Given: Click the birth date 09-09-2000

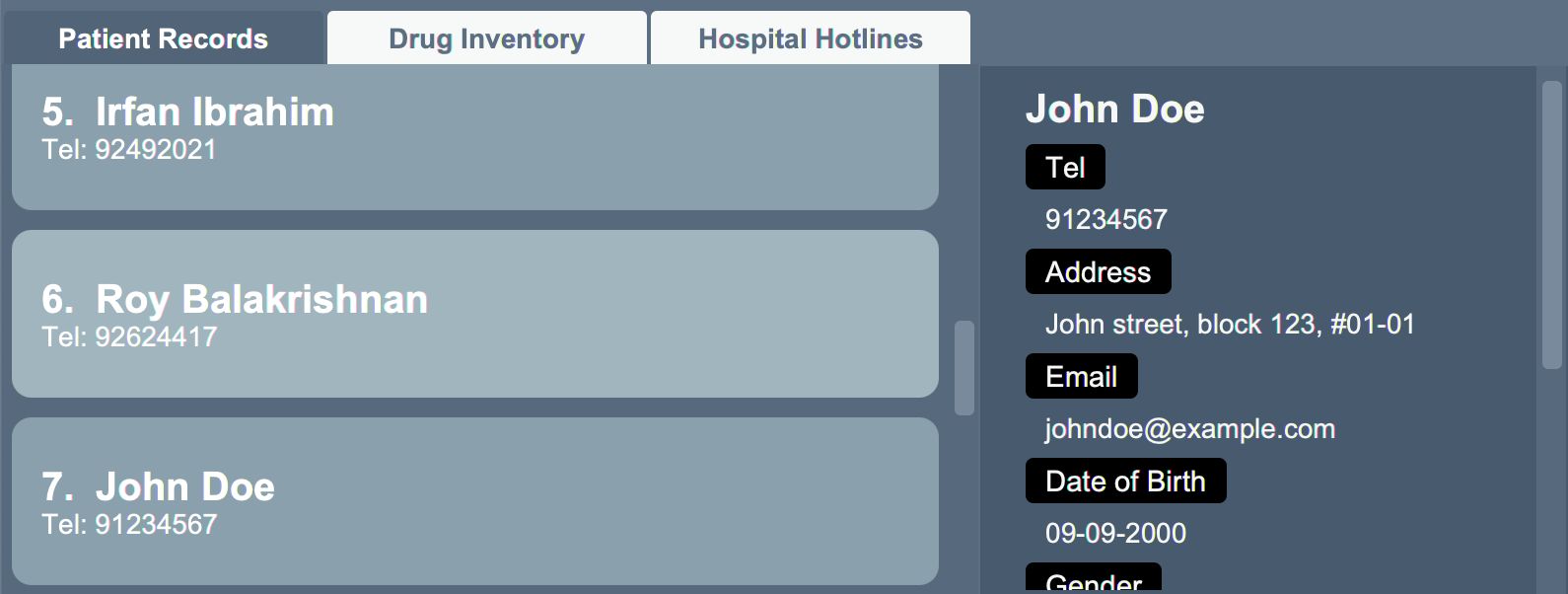Looking at the screenshot, I should 1115,533.
